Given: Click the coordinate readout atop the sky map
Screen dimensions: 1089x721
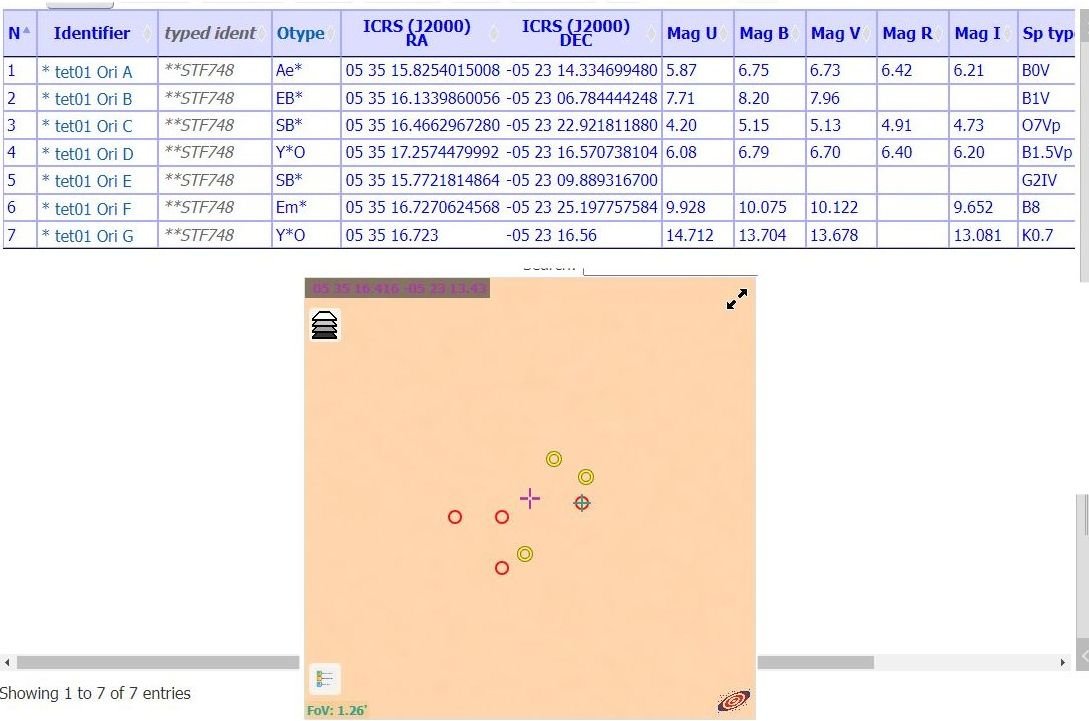Looking at the screenshot, I should [x=397, y=288].
